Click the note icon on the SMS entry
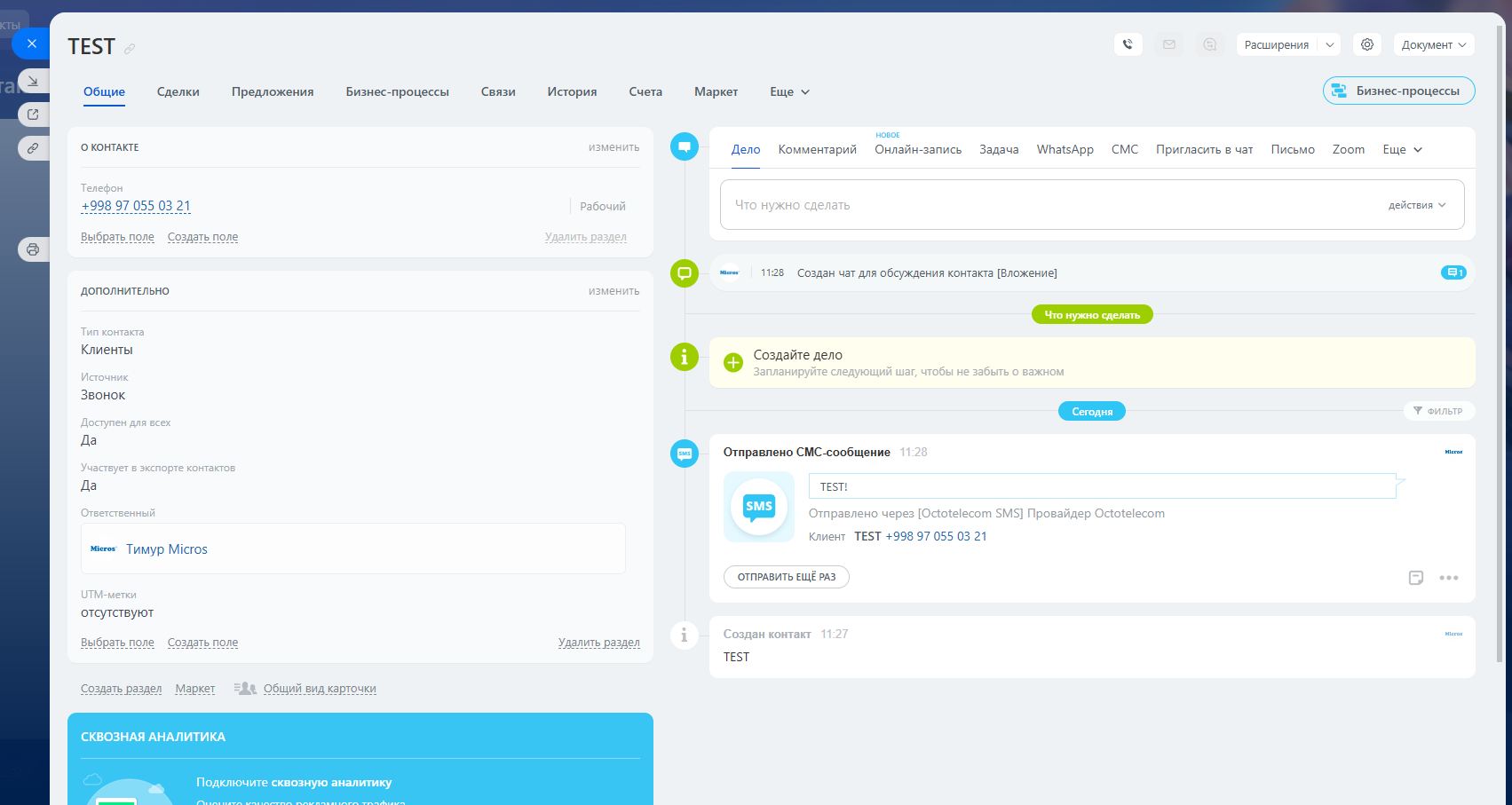Screen dimensions: 1512x805 pos(1416,578)
